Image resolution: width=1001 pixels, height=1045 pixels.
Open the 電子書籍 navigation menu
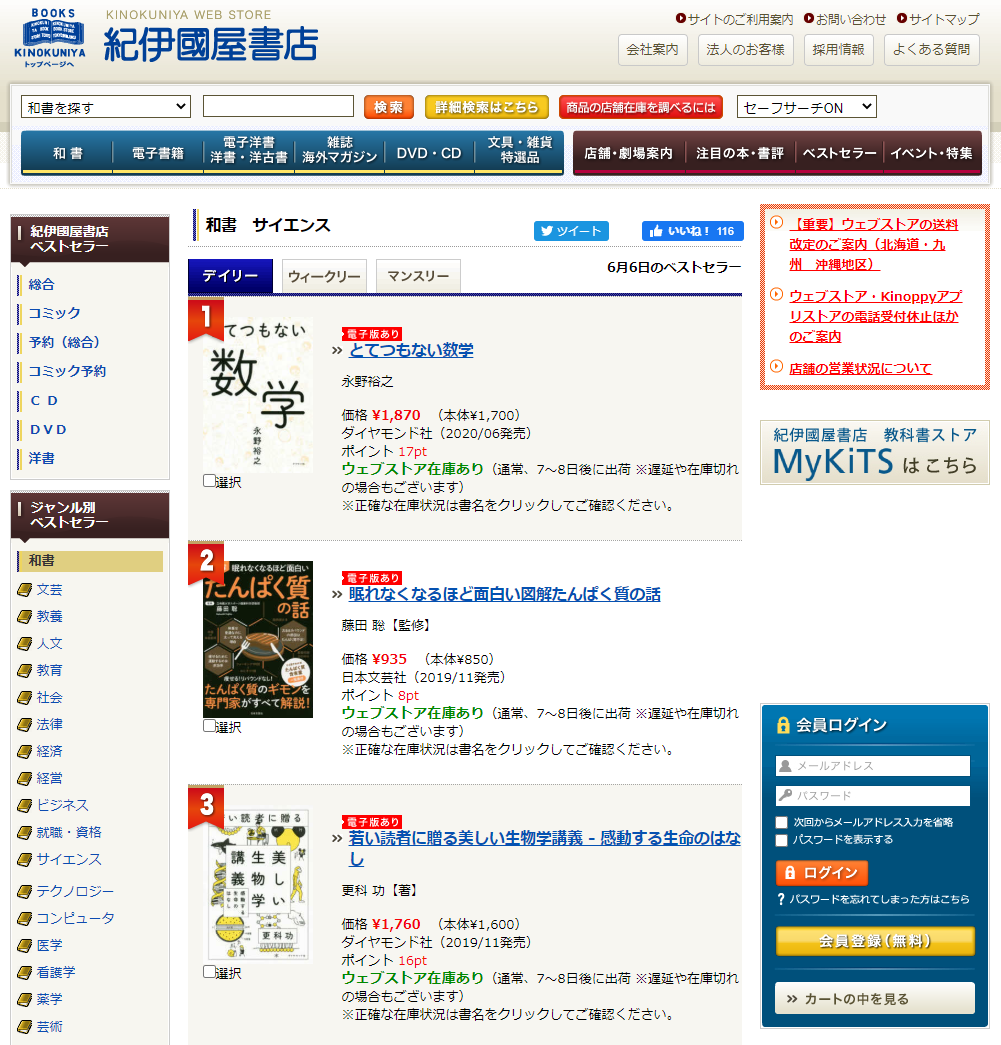(x=158, y=153)
